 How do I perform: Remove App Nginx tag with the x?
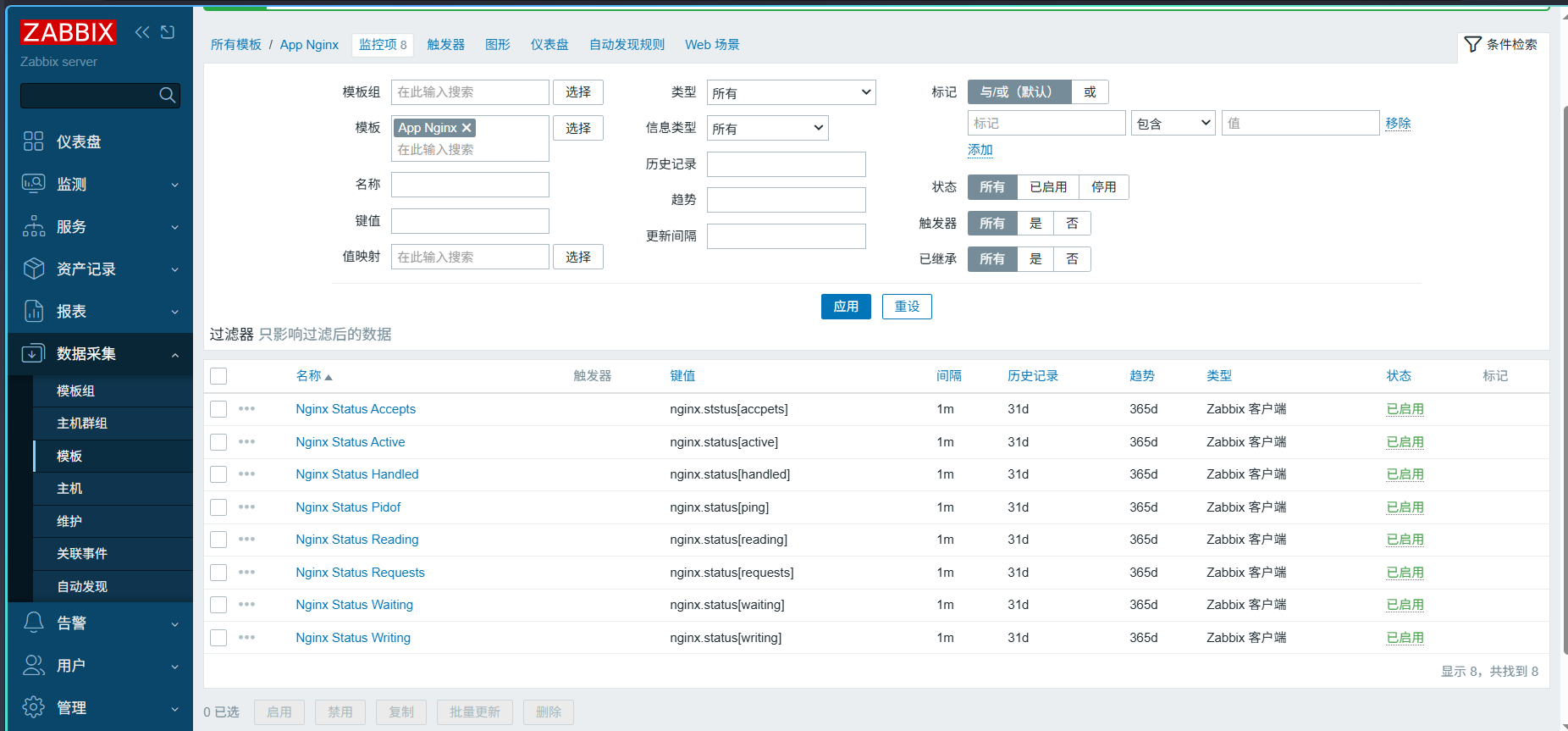[x=467, y=128]
